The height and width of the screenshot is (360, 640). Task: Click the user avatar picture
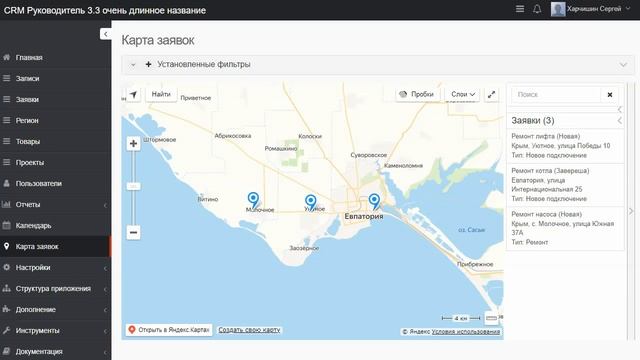click(x=558, y=9)
